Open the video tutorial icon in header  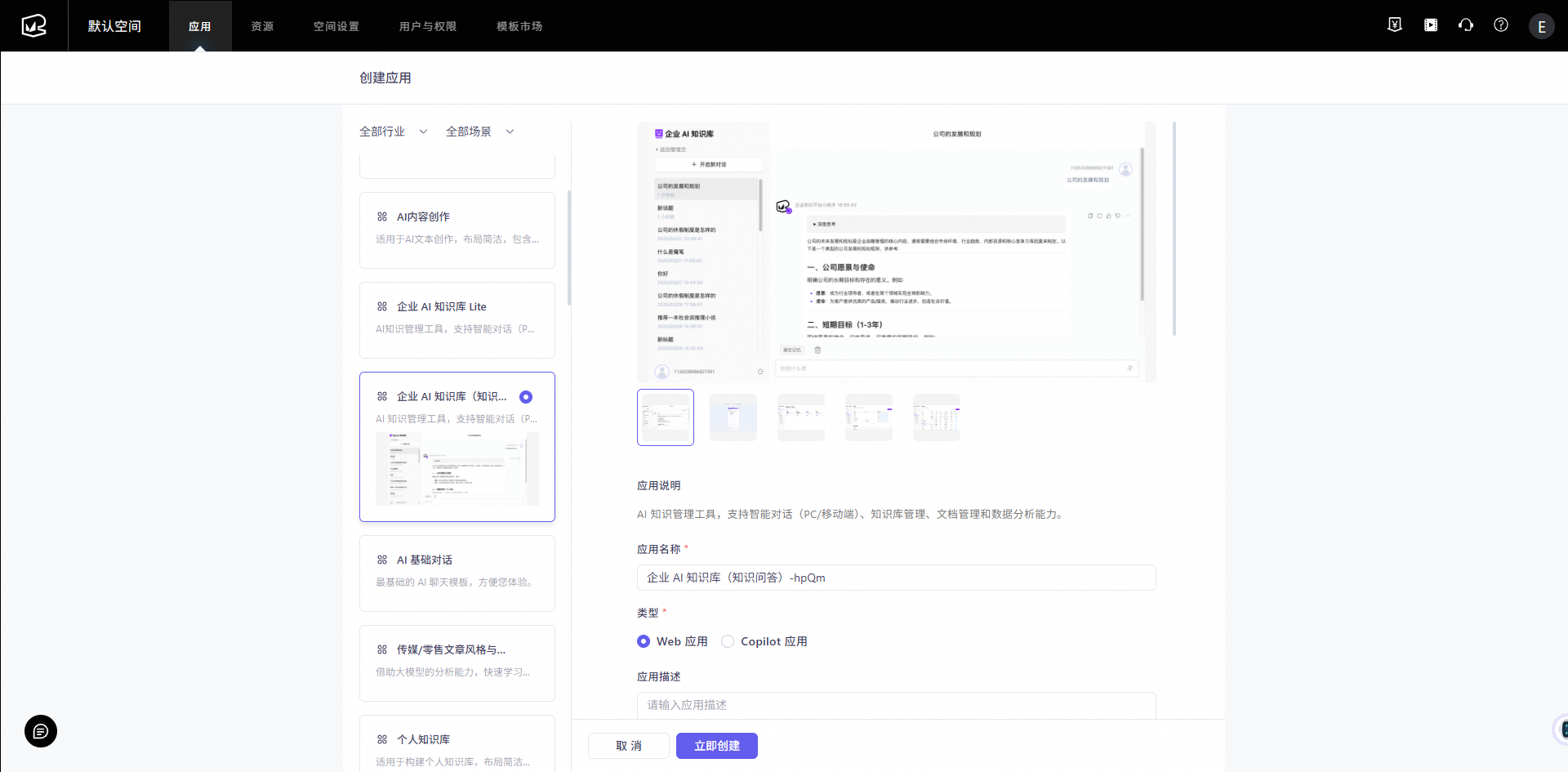[x=1431, y=25]
